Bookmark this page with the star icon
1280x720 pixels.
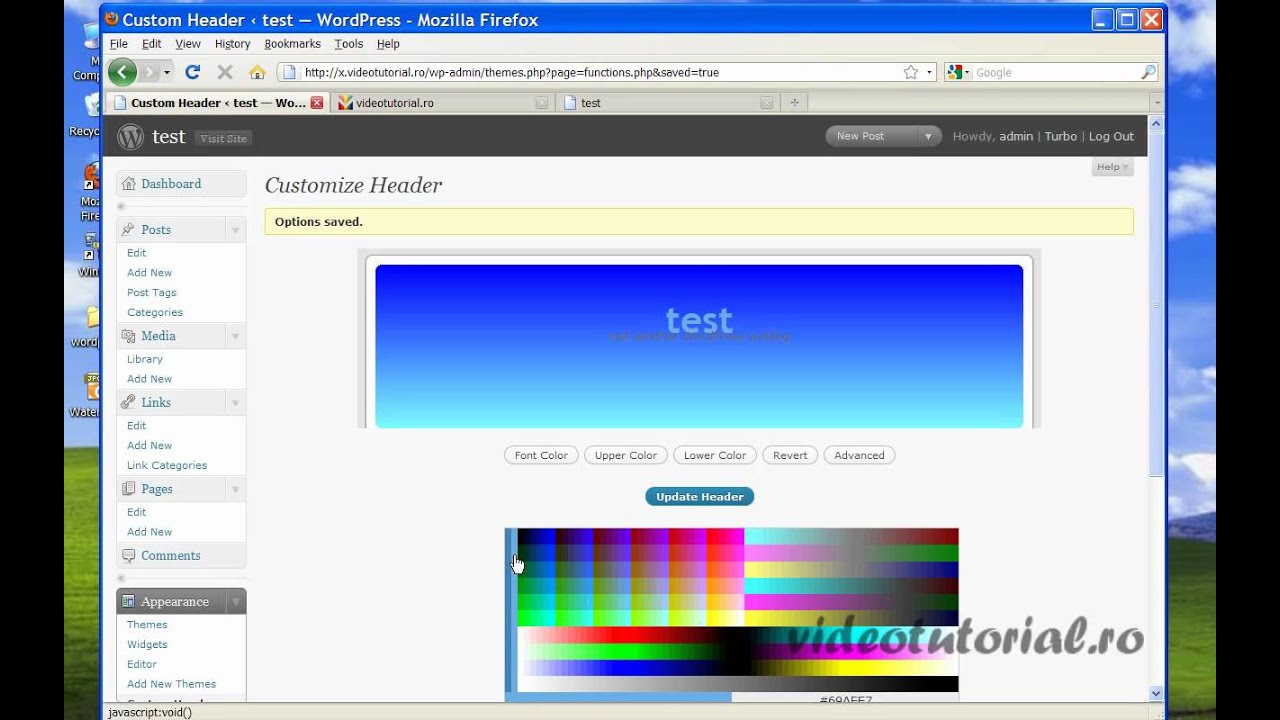pos(911,72)
